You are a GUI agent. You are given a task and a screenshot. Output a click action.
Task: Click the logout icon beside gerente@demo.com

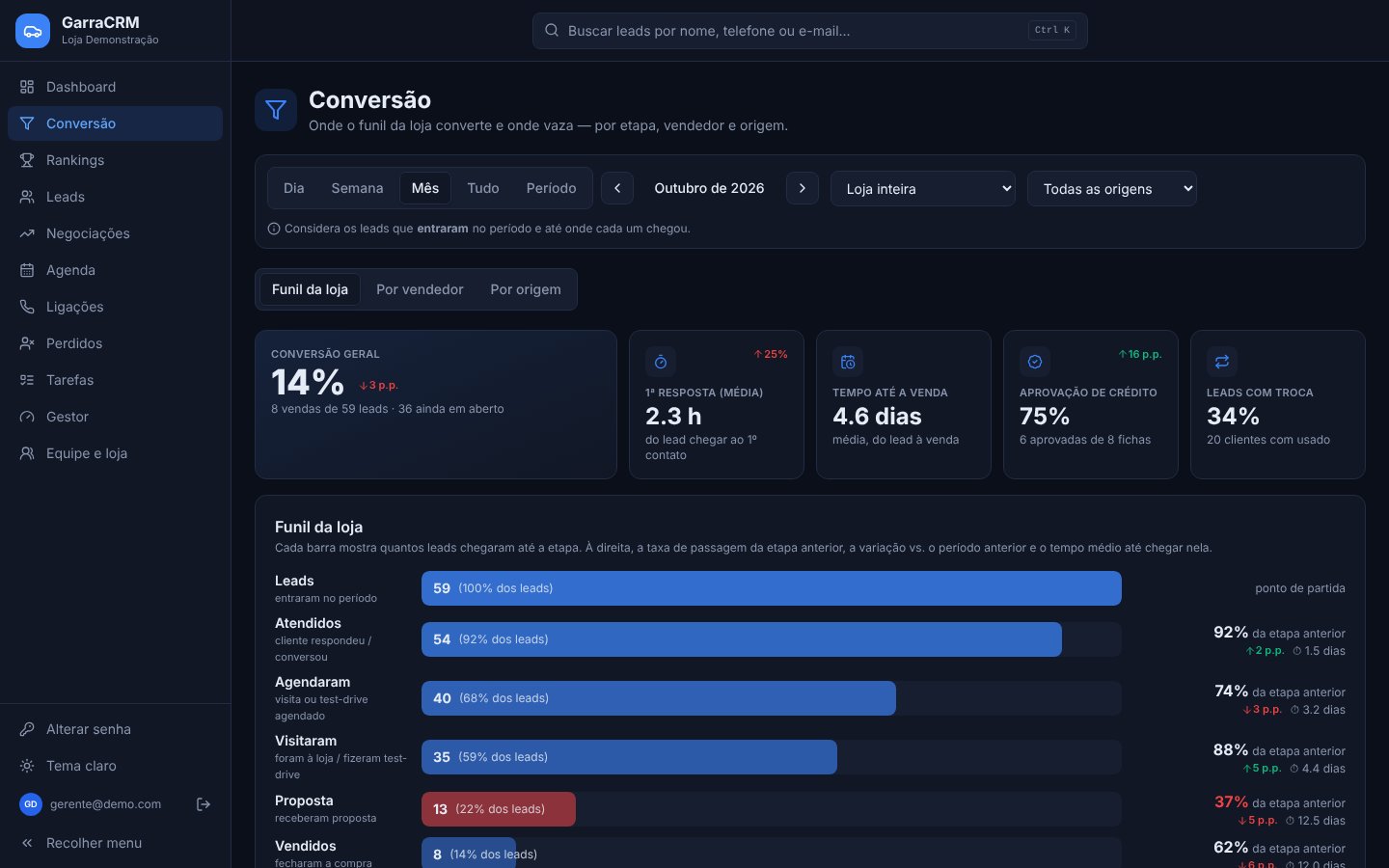point(204,804)
